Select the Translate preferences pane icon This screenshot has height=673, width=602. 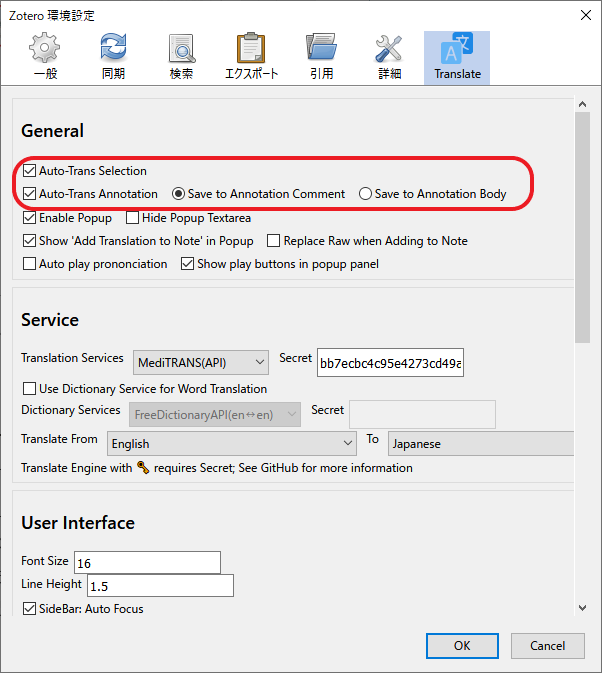(x=457, y=57)
